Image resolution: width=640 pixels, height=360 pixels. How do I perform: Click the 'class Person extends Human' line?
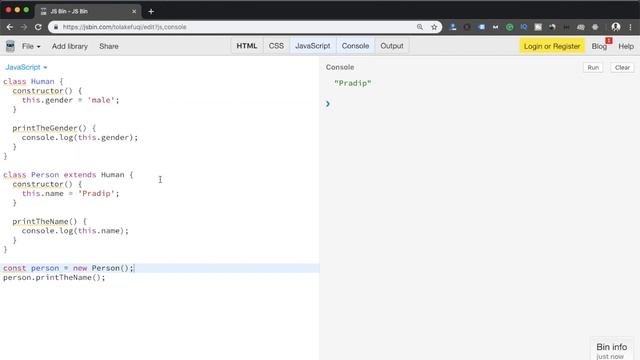[68, 175]
